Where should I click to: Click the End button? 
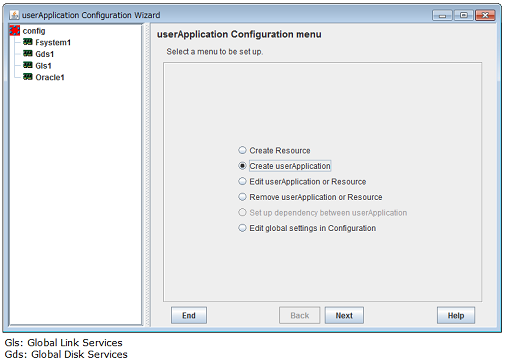coord(189,315)
